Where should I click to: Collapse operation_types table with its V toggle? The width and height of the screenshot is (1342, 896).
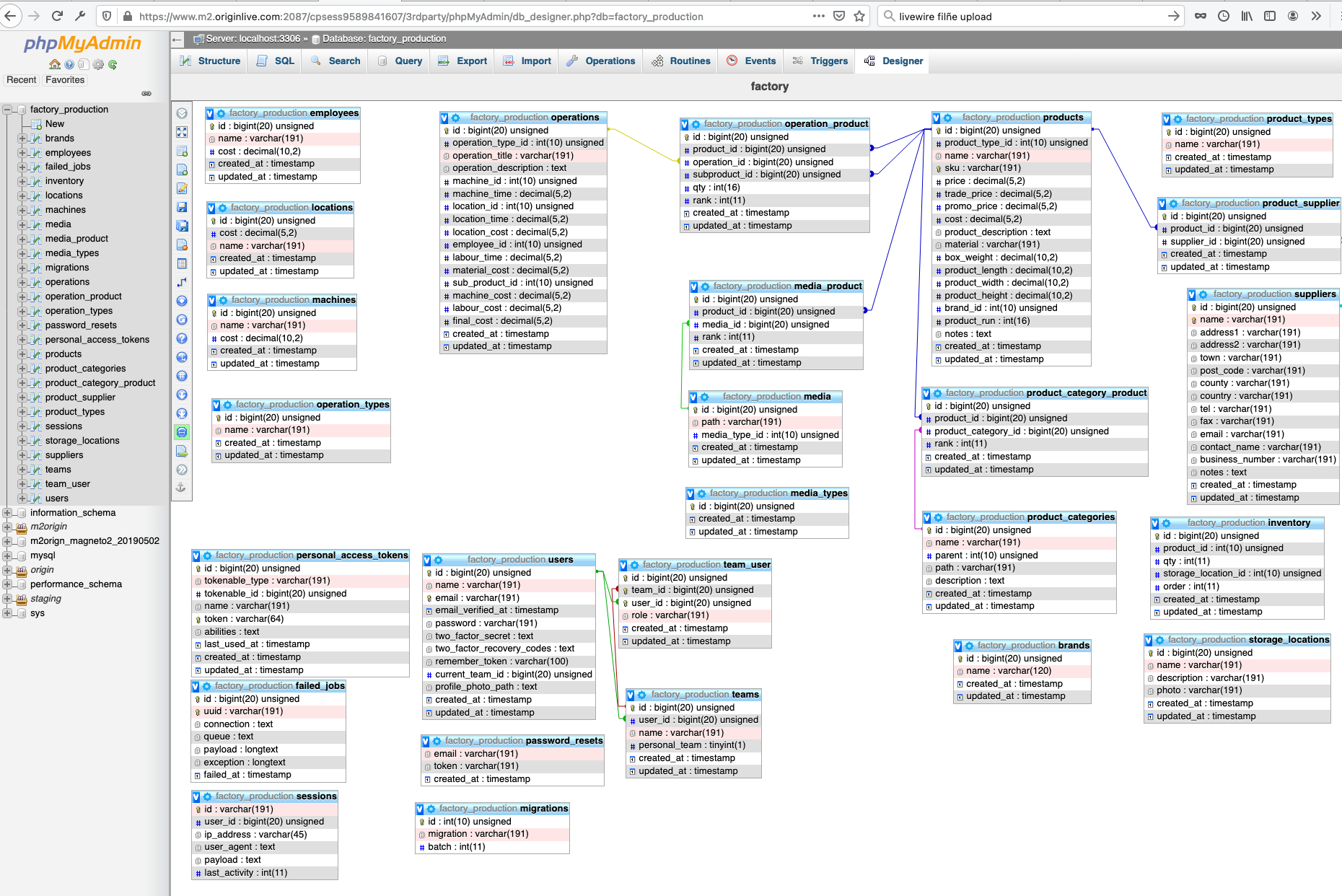(216, 405)
